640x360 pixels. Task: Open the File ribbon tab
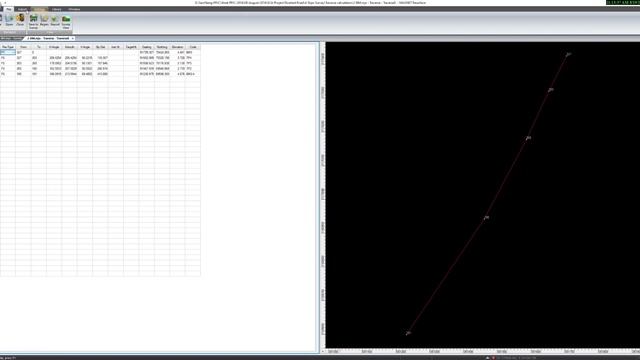point(8,9)
